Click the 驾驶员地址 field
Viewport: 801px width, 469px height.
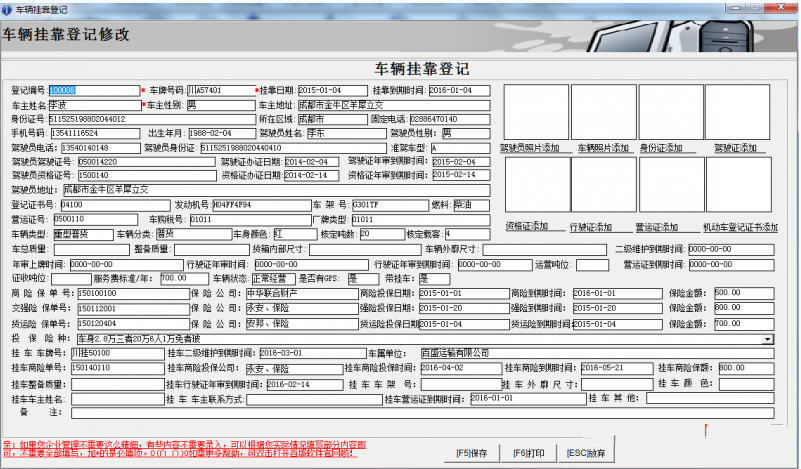coord(276,190)
